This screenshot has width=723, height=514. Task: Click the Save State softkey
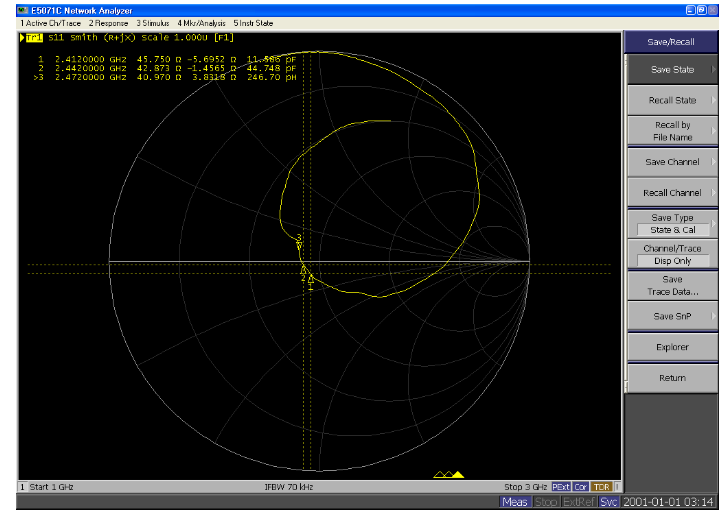(x=672, y=70)
